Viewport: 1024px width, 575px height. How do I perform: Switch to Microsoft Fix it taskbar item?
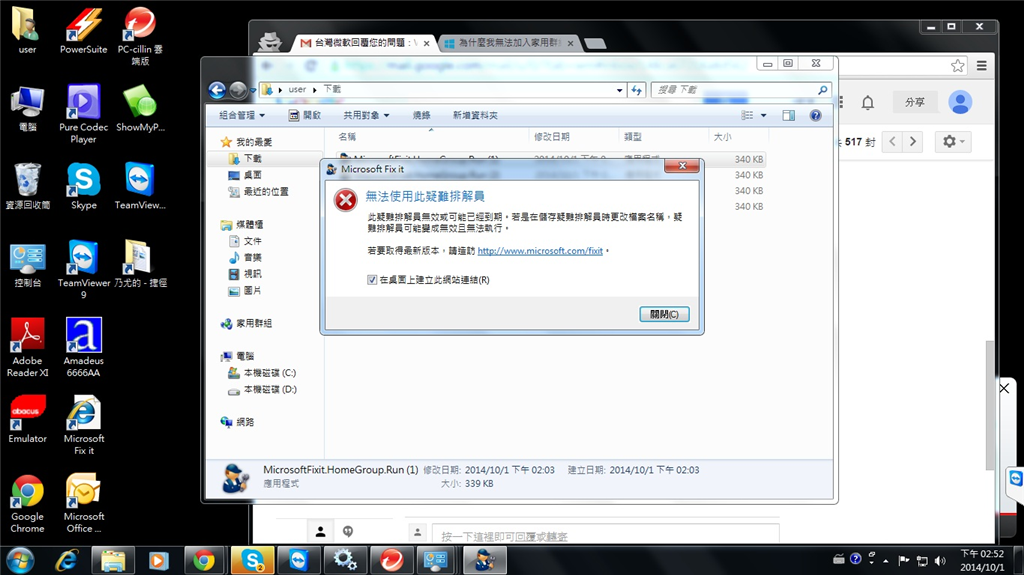pos(485,561)
